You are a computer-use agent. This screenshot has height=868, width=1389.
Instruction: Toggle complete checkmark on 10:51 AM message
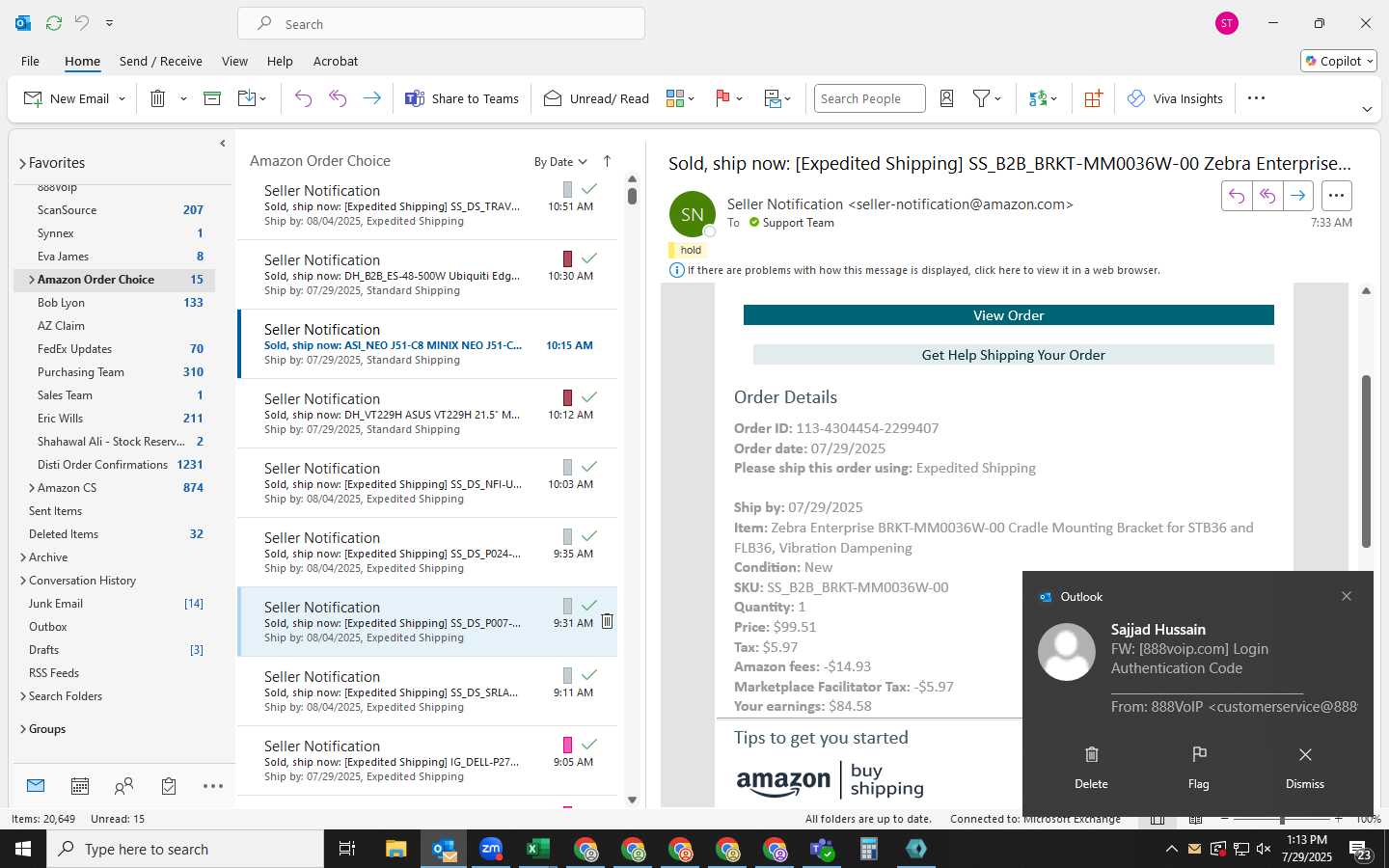pos(589,189)
